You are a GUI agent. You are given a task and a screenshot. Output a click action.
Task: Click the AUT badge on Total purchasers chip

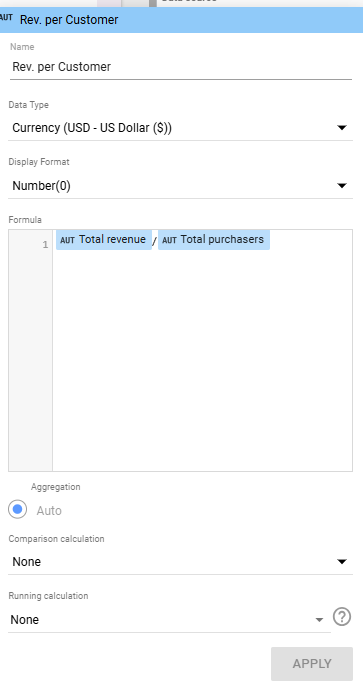pos(169,240)
